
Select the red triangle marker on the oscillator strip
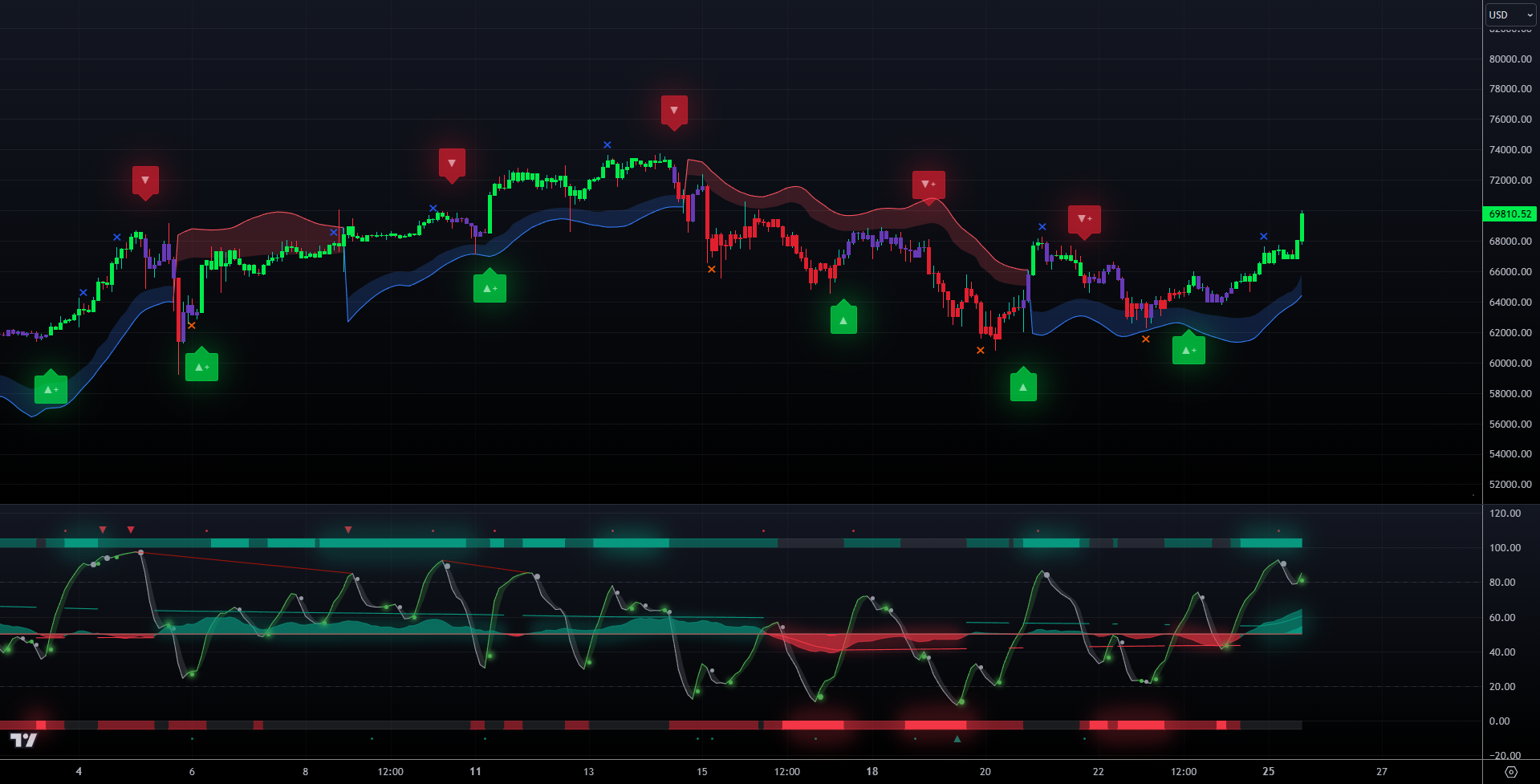tap(130, 530)
